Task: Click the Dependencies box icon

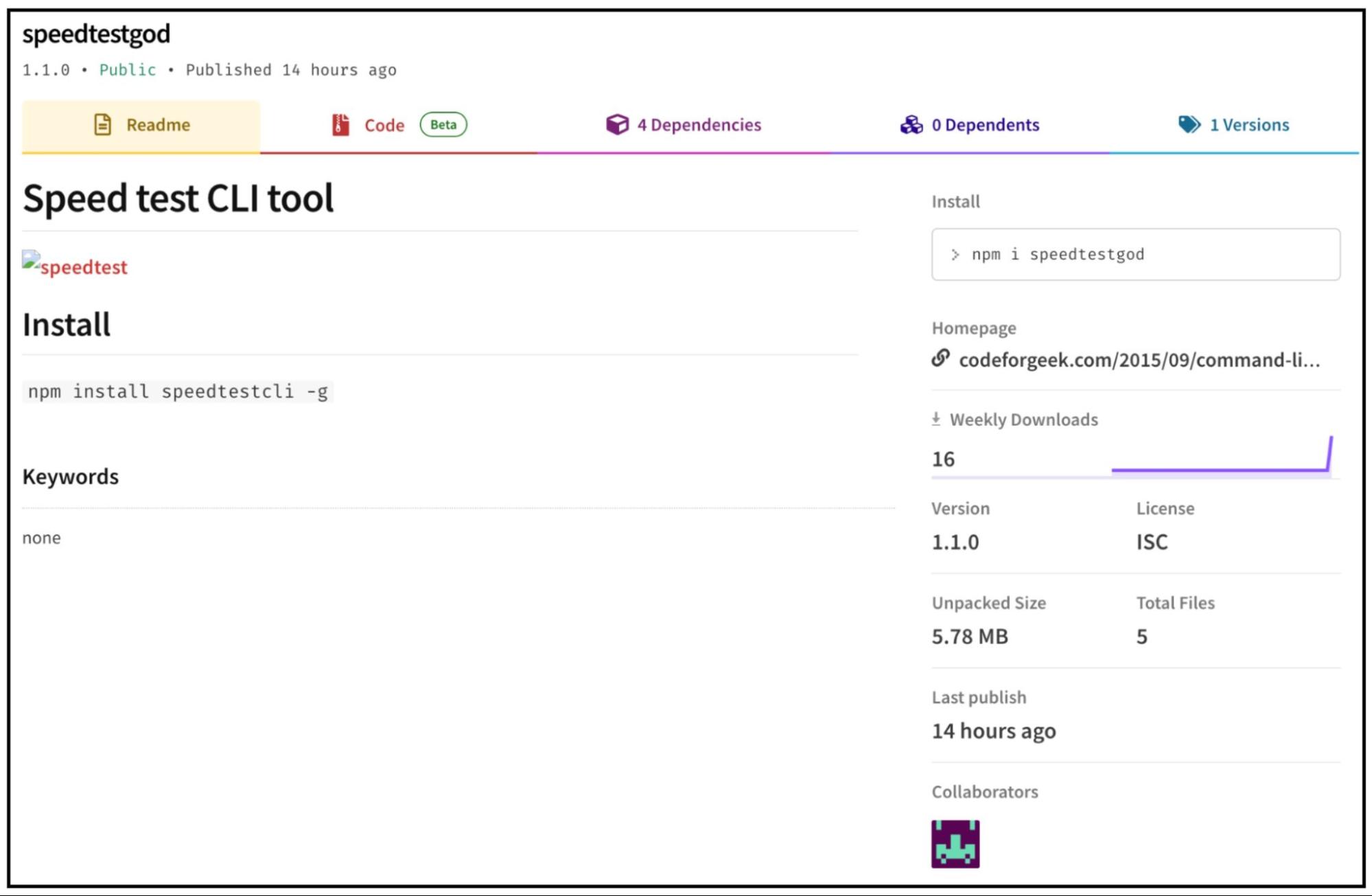Action: (616, 124)
